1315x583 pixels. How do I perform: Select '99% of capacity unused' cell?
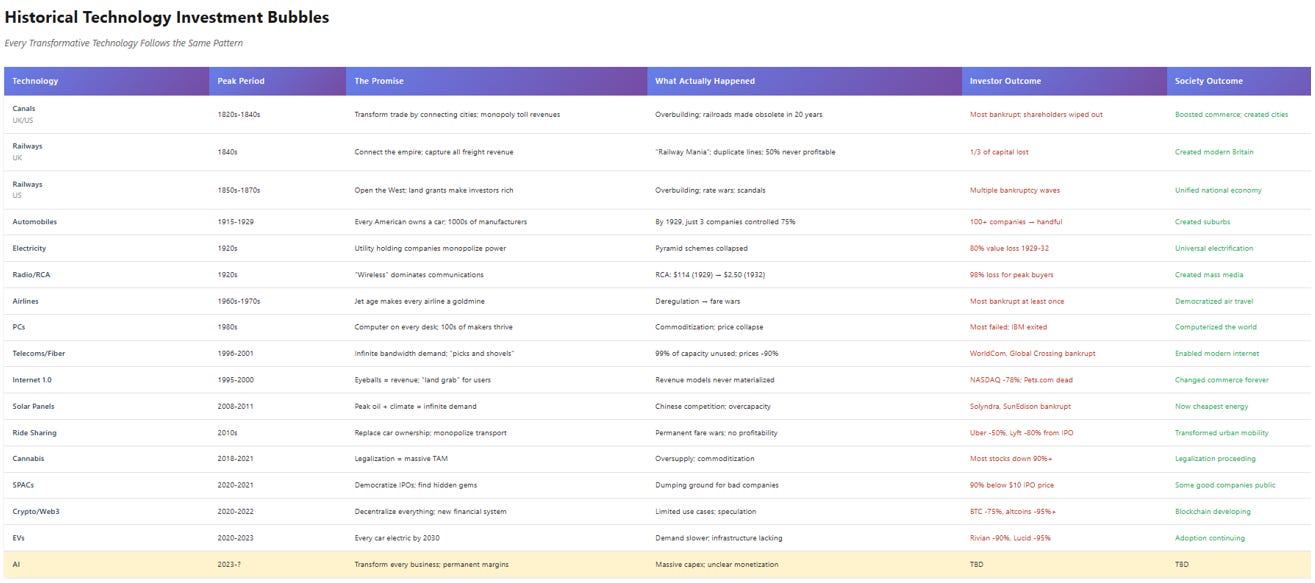(804, 353)
